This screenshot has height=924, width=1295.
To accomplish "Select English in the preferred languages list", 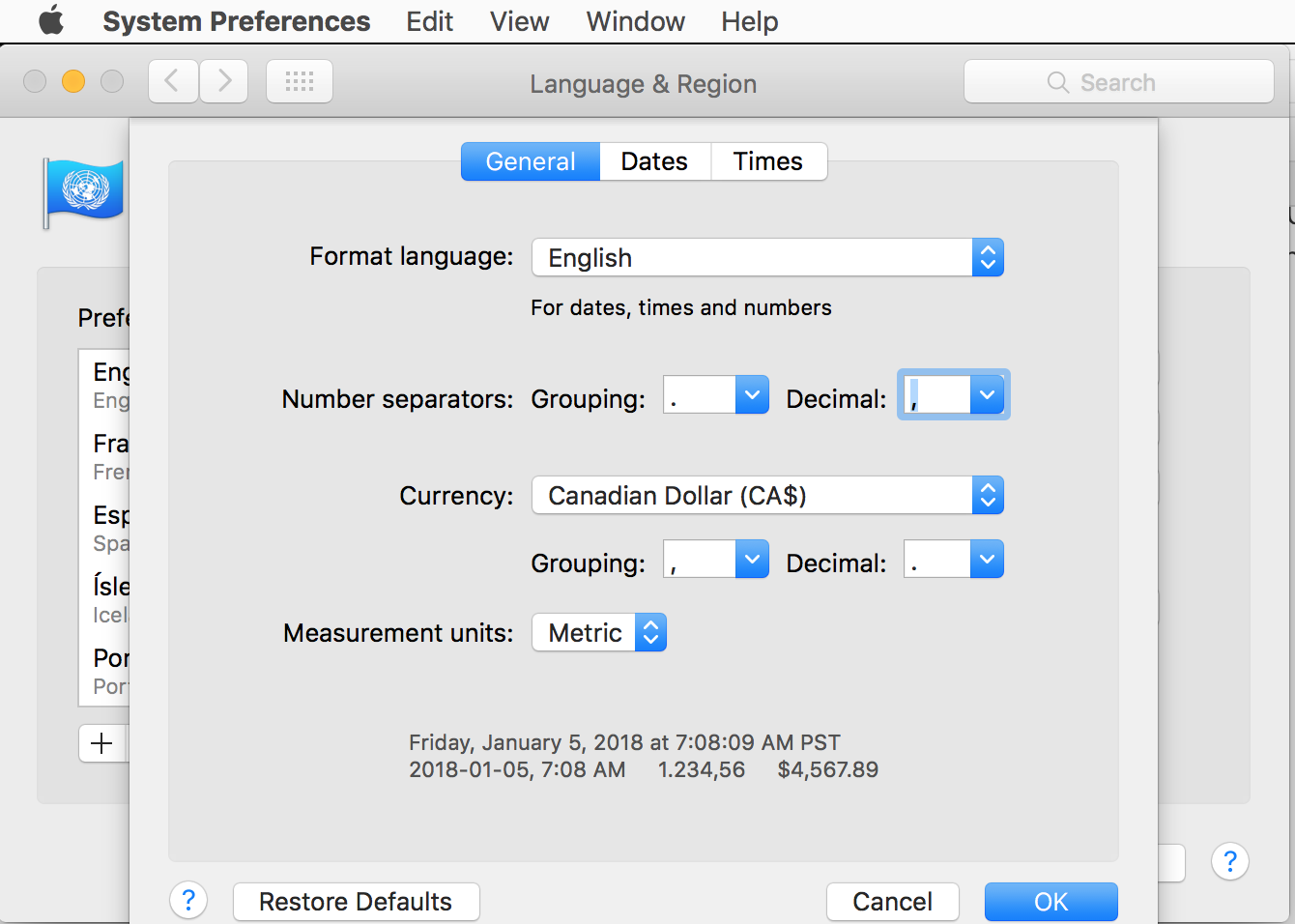I will click(x=104, y=385).
